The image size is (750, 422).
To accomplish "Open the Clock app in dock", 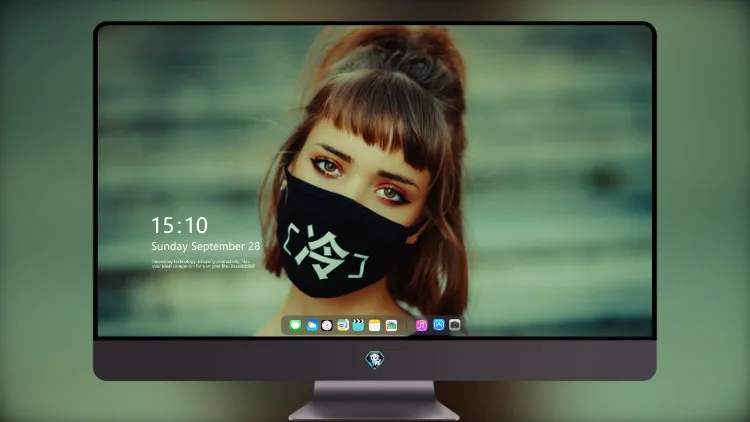I will point(327,326).
